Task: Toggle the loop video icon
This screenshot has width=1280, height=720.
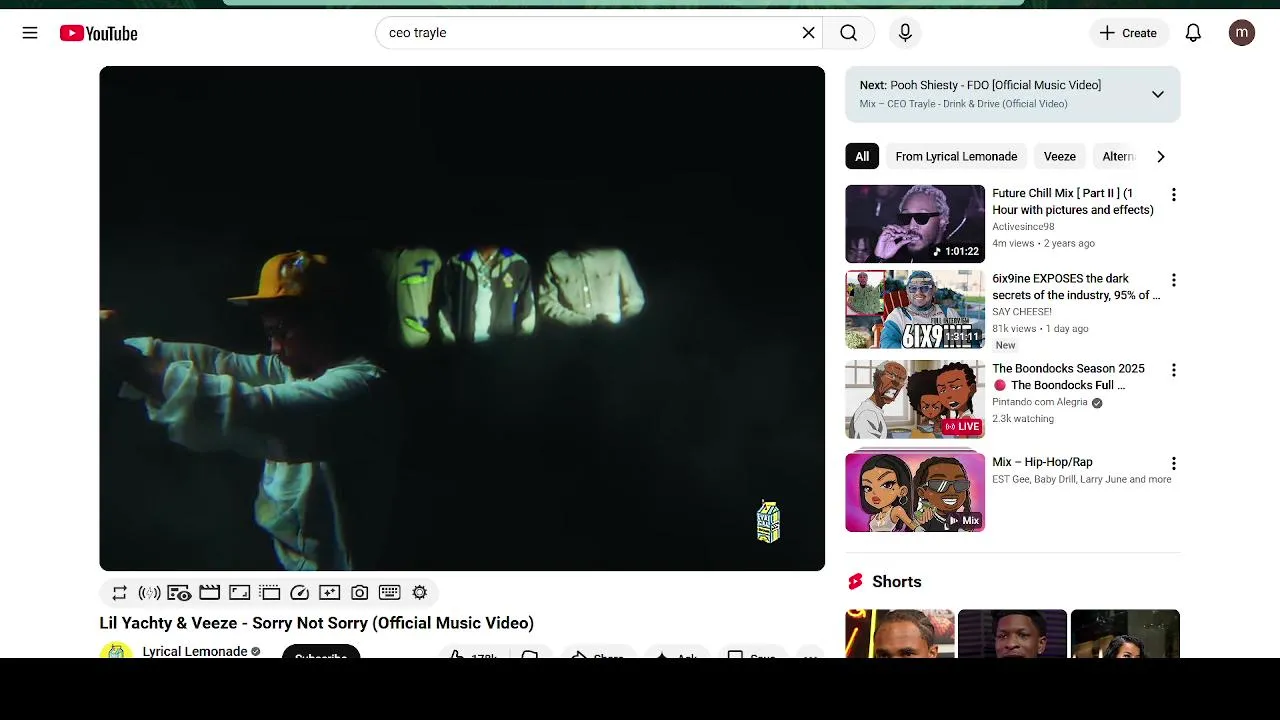Action: click(x=119, y=593)
